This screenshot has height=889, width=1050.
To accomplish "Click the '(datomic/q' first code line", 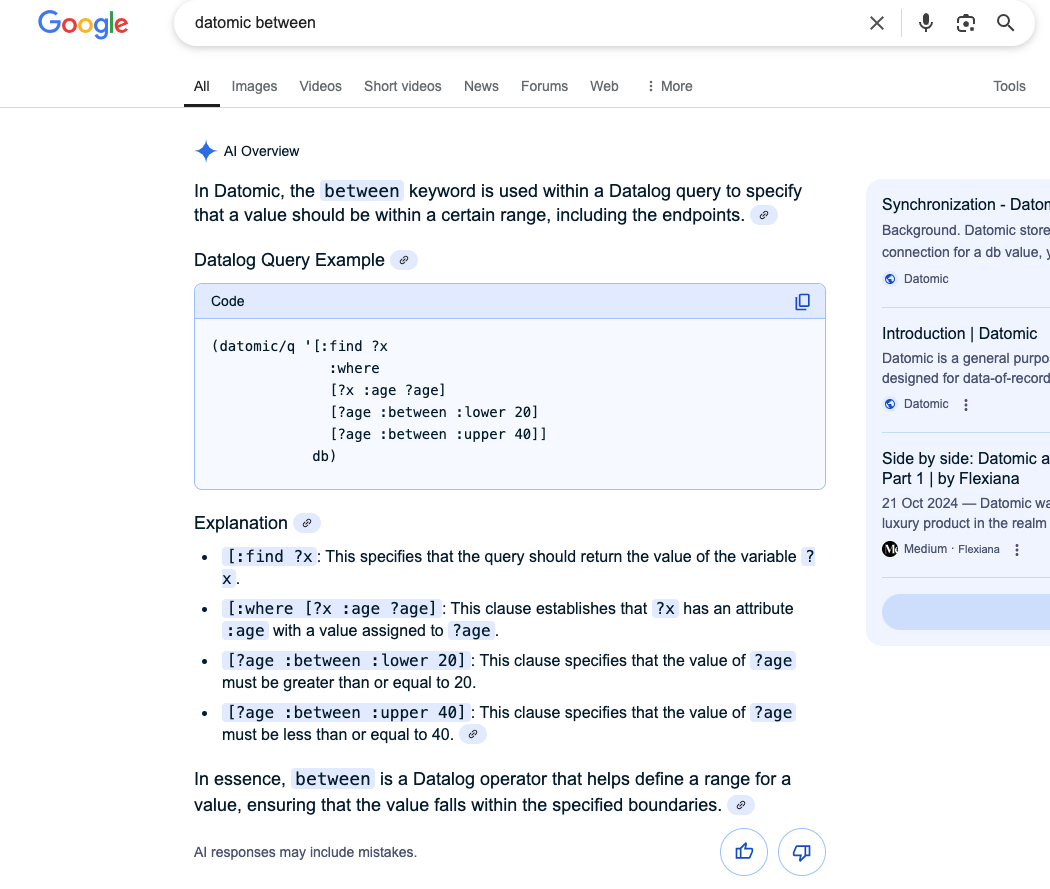I will (x=300, y=346).
